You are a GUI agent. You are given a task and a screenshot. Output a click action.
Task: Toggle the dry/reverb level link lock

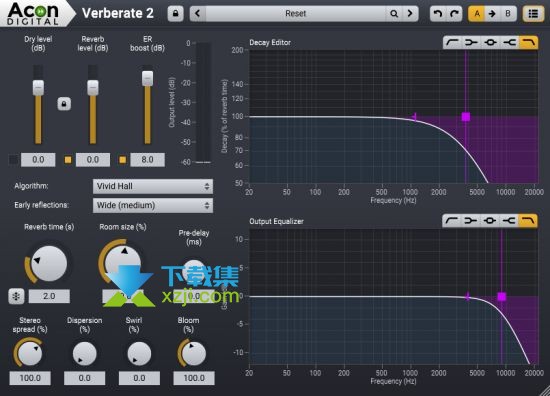click(64, 104)
